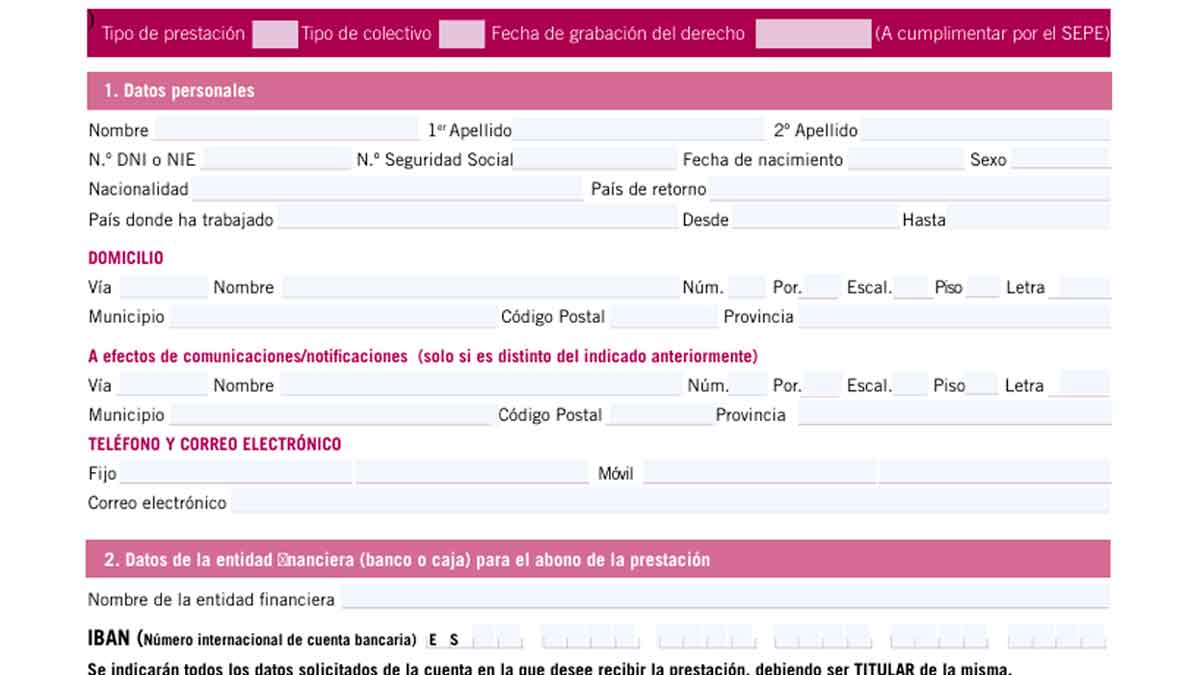Select the N.º DNI o NIE field
The image size is (1200, 675).
(276, 159)
